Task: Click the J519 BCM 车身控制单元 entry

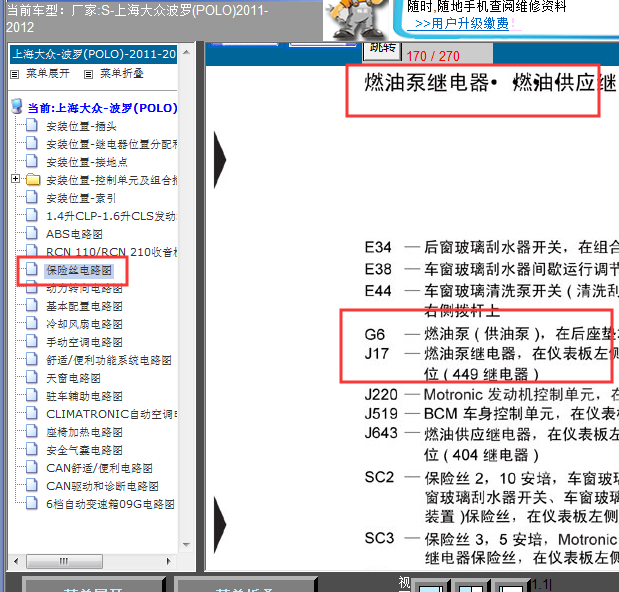Action: click(491, 414)
